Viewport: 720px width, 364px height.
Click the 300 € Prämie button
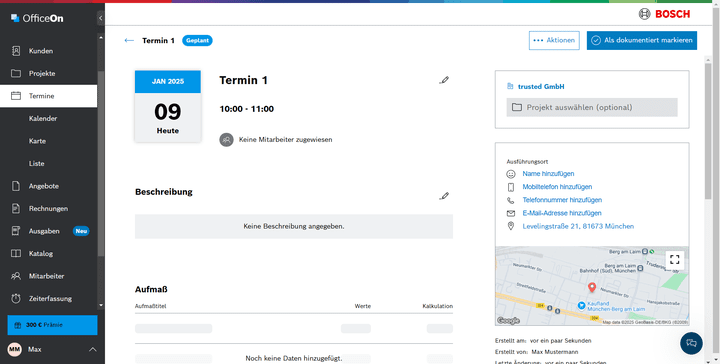coord(52,325)
